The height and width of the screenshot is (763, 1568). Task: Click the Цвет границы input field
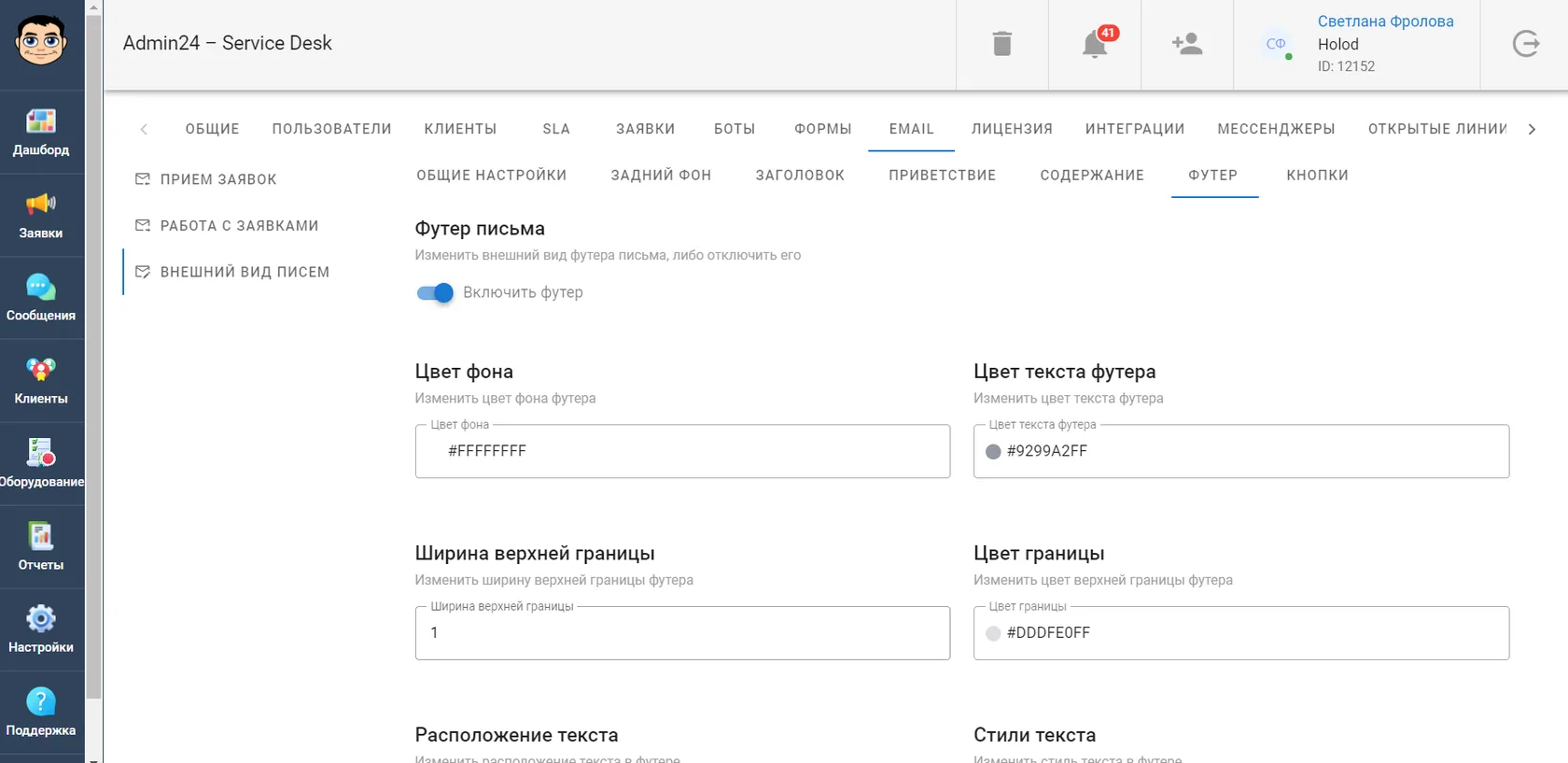[1241, 633]
